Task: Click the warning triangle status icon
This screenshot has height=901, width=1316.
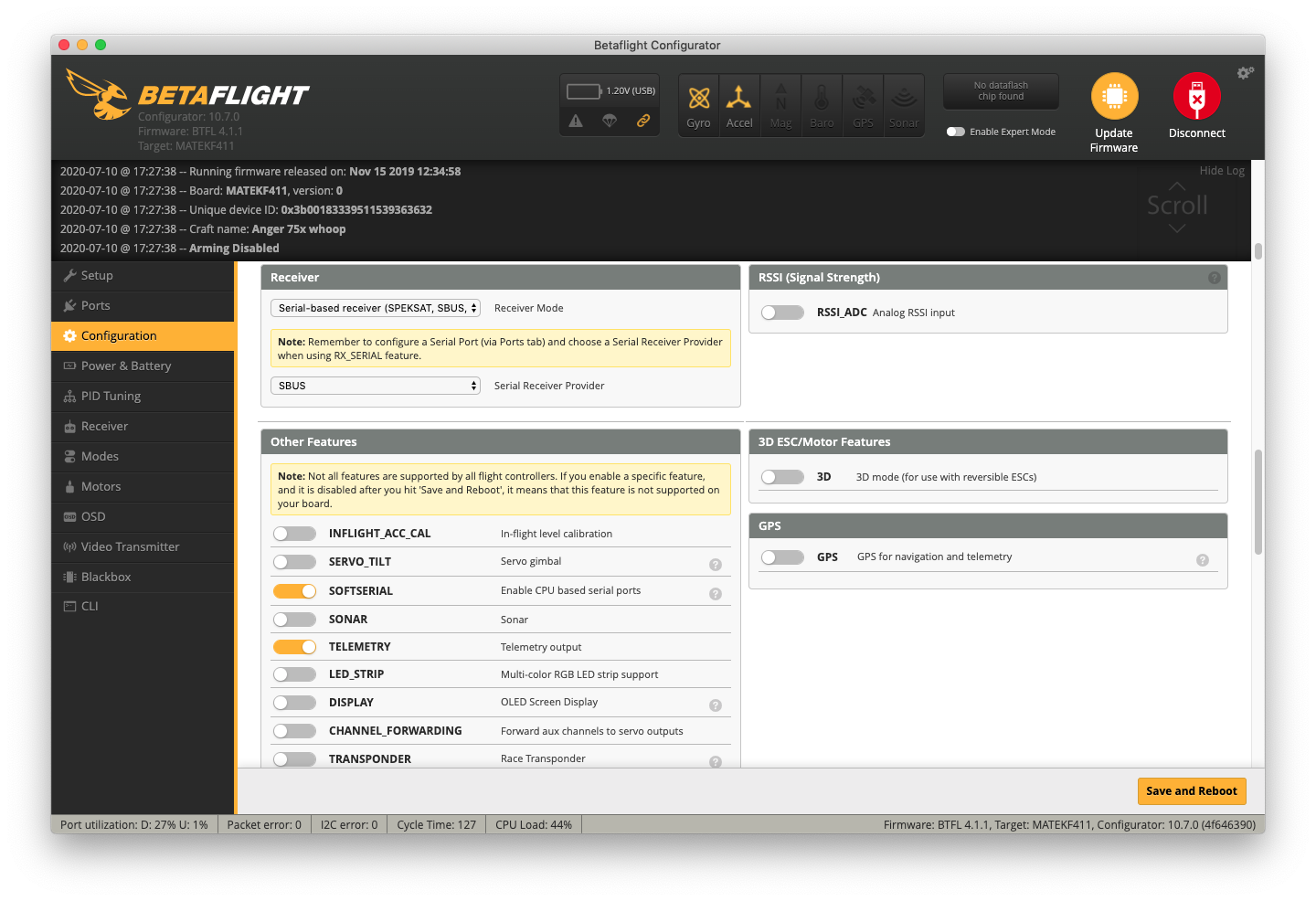Action: tap(576, 121)
